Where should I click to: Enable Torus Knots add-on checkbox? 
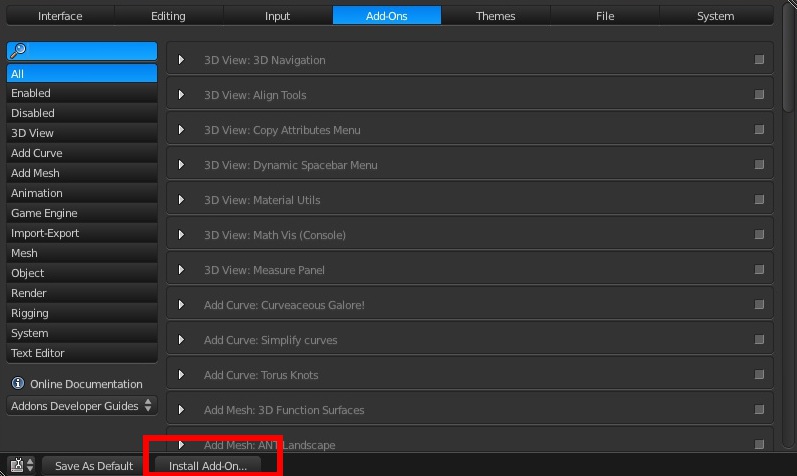759,375
